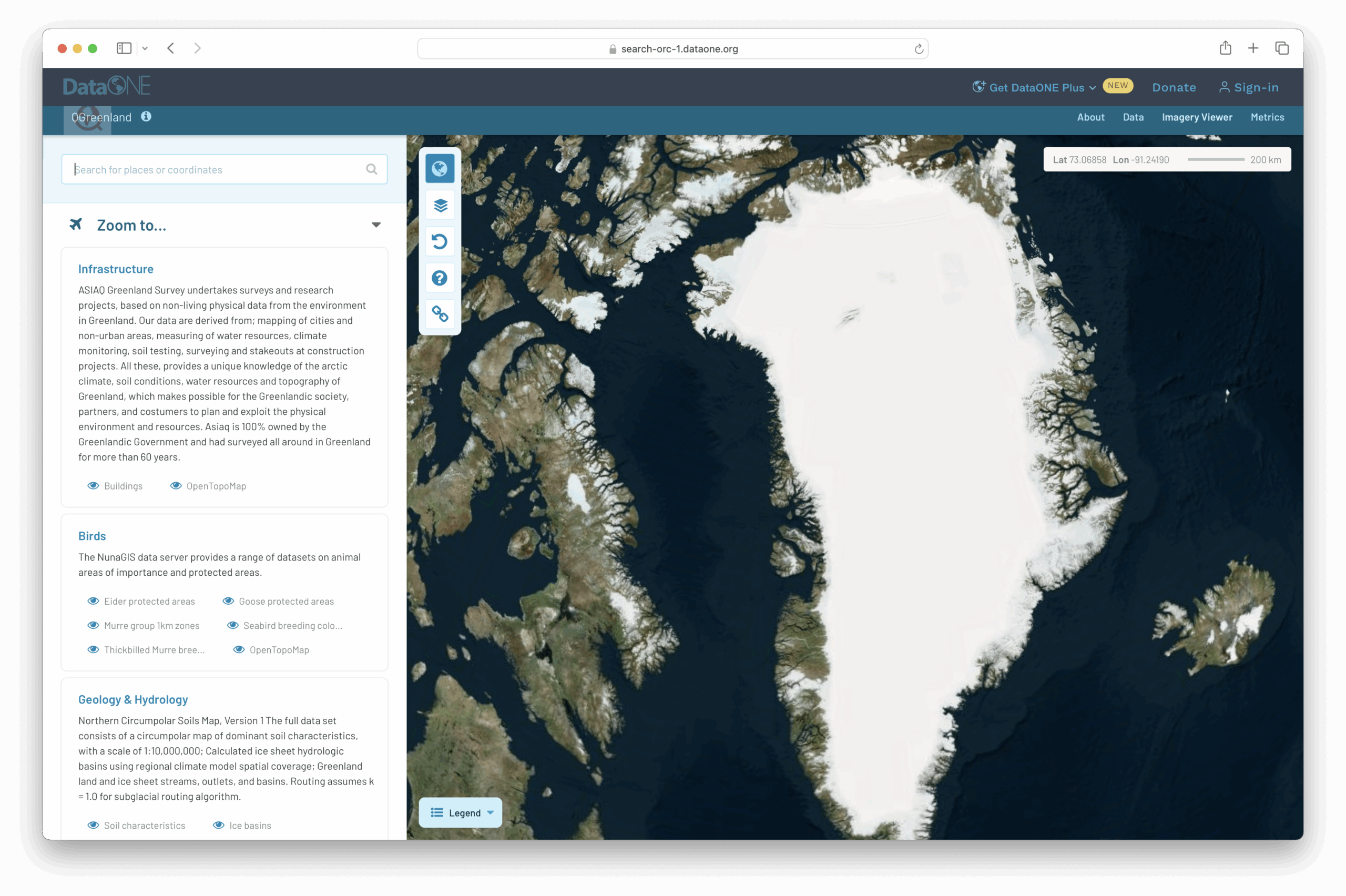1346x896 pixels.
Task: Open the map help icon
Action: coord(440,278)
